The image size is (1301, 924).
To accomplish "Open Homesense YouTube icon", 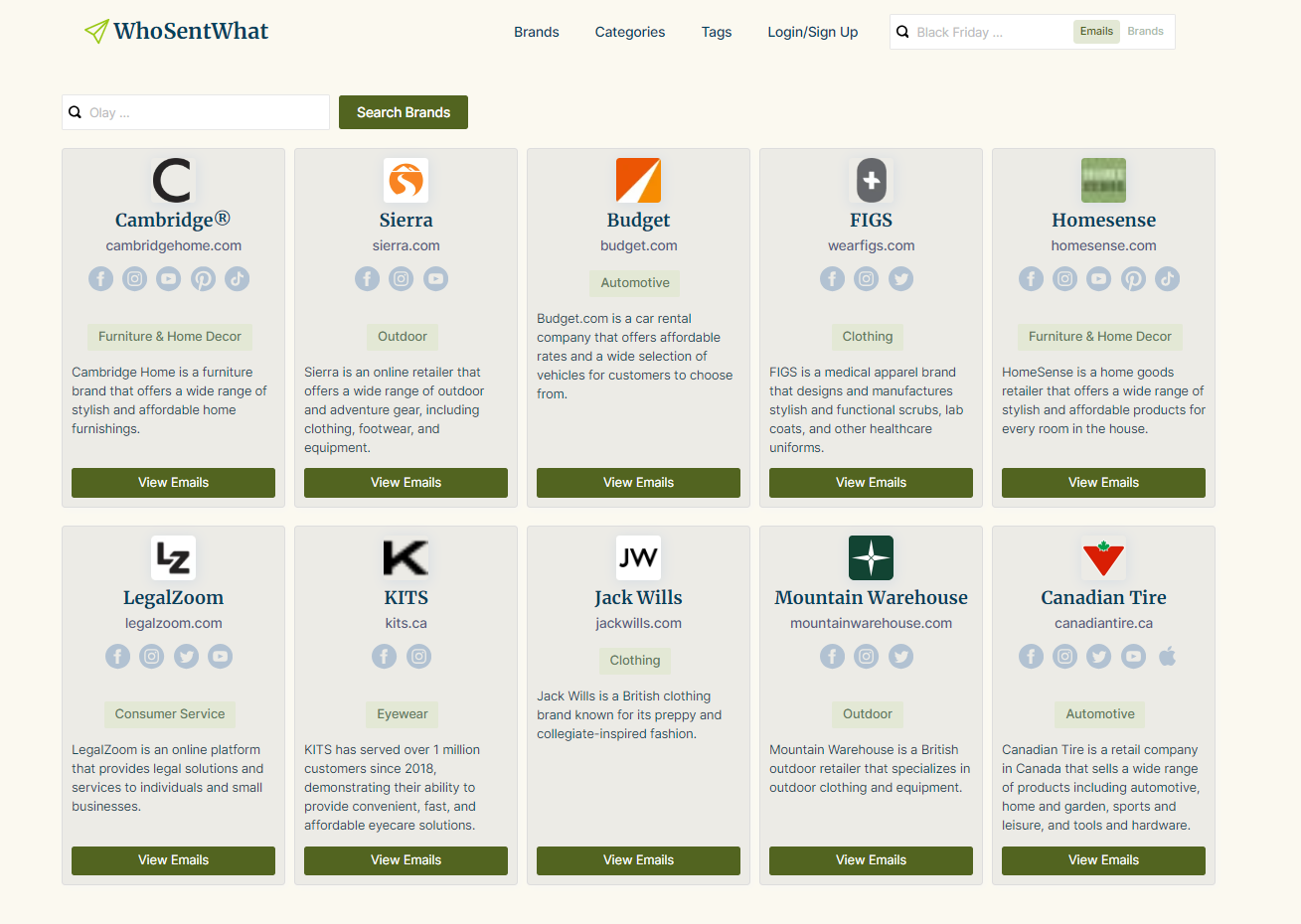I will (1099, 279).
